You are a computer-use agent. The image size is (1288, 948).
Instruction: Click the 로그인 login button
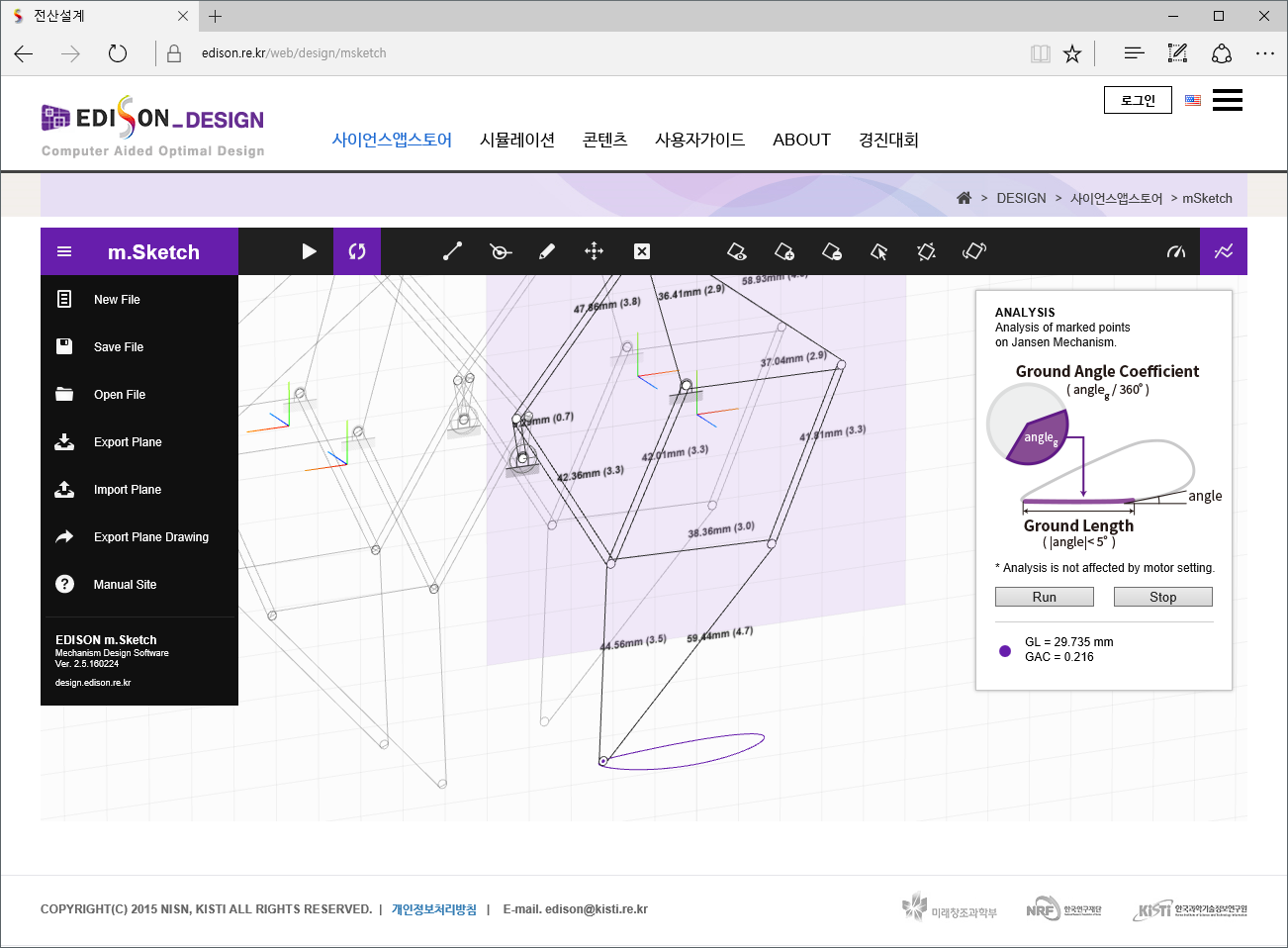[x=1138, y=100]
